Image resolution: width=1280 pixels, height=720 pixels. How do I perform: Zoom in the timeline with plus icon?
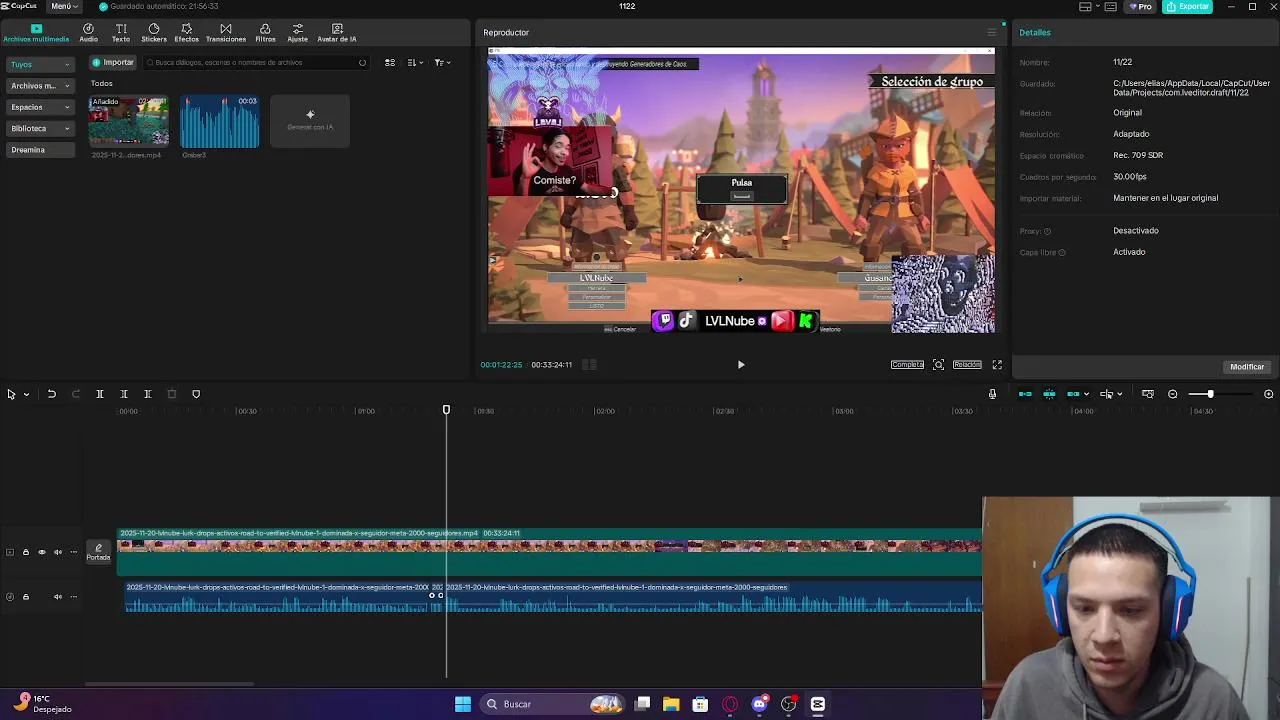[x=1269, y=394]
